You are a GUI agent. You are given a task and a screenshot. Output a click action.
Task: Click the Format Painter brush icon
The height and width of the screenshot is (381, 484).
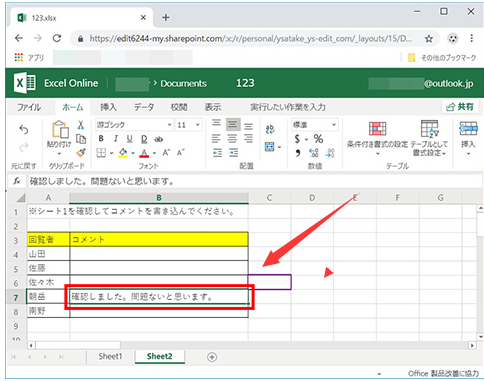point(81,153)
